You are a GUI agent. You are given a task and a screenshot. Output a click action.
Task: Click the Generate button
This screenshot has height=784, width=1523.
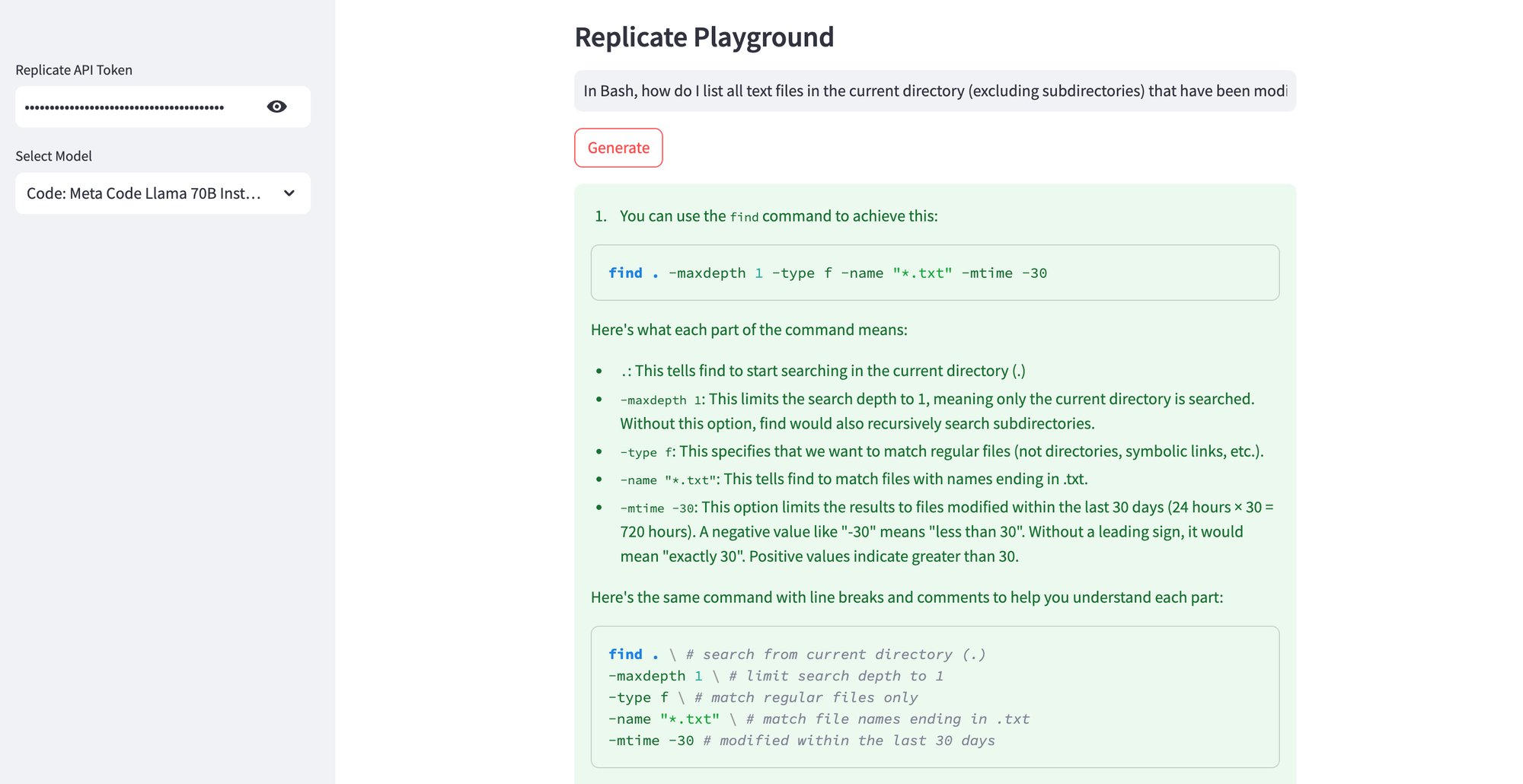[618, 148]
